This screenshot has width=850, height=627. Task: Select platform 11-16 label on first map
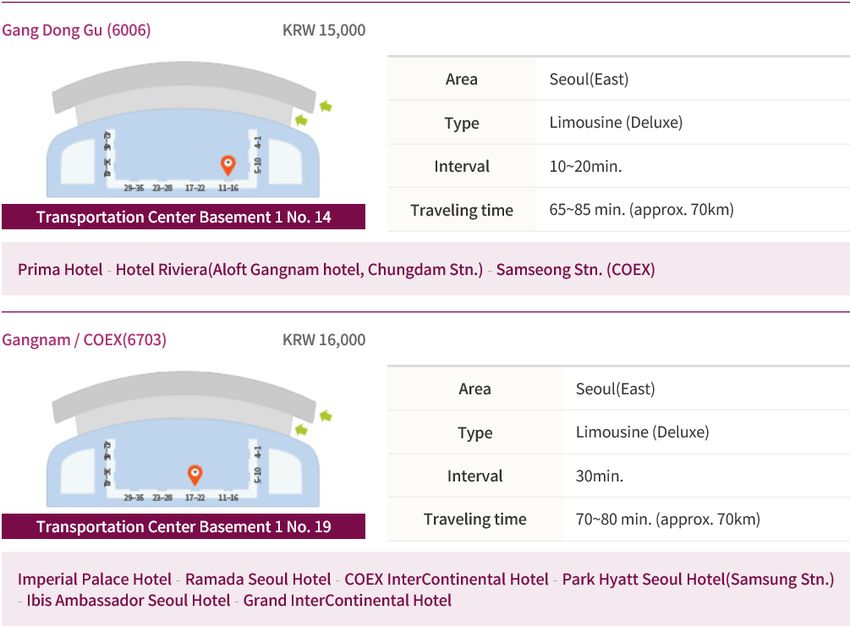(x=228, y=188)
